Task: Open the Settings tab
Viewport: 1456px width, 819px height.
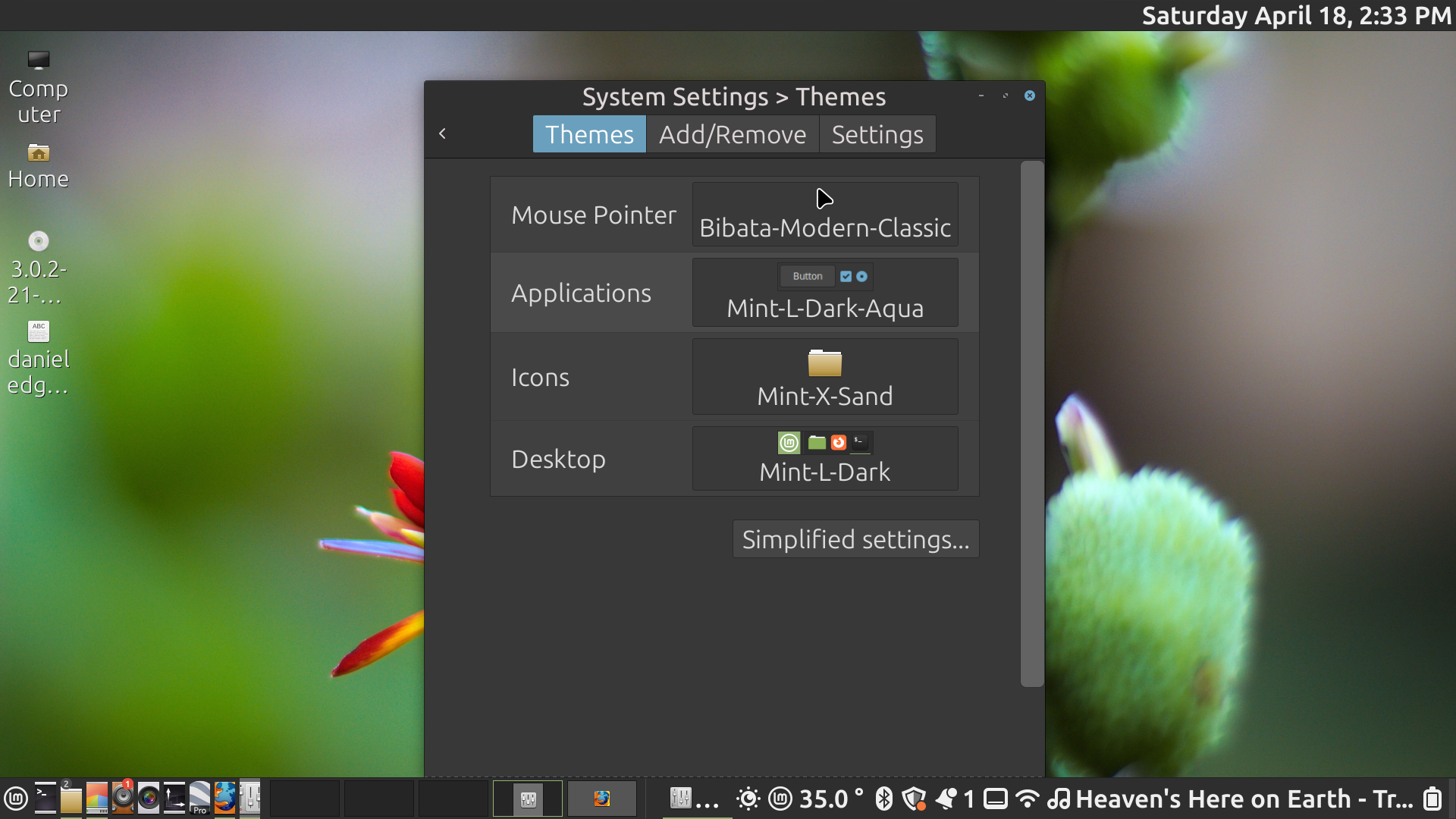Action: [x=877, y=134]
